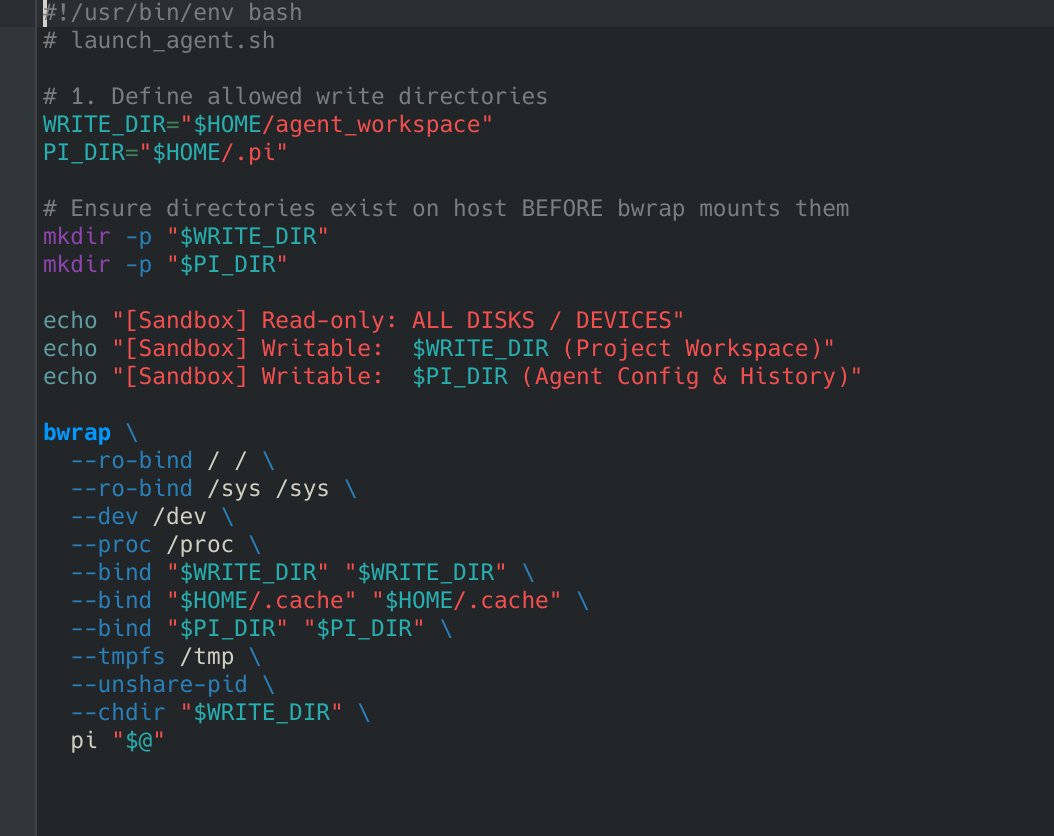Place cursor on PI_DIR="$HOME/.pi" line

[x=165, y=153]
